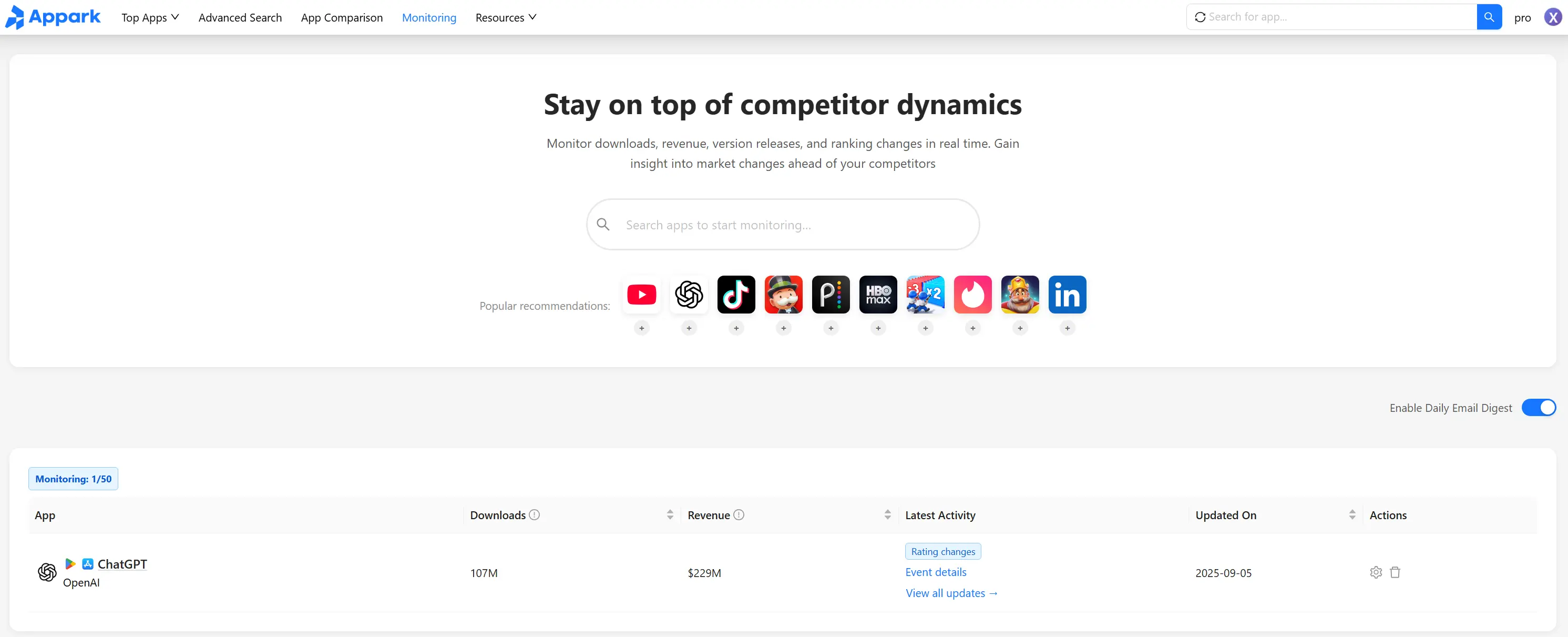The image size is (1568, 637).
Task: Open the Advanced Search page
Action: 240,18
